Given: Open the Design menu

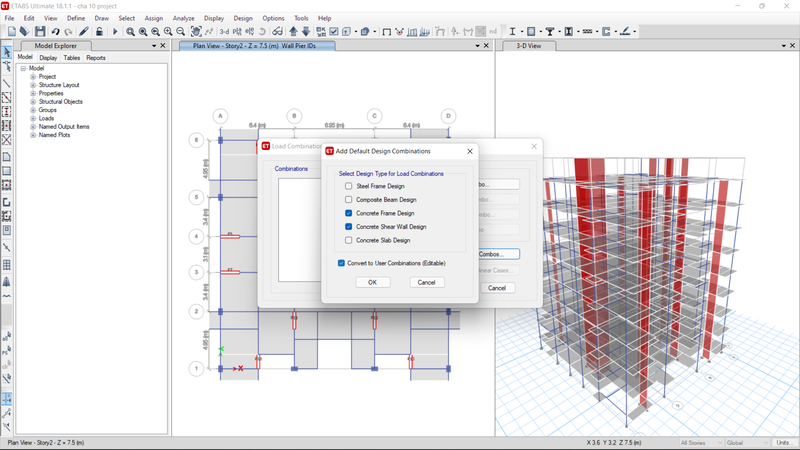Looking at the screenshot, I should [x=243, y=18].
